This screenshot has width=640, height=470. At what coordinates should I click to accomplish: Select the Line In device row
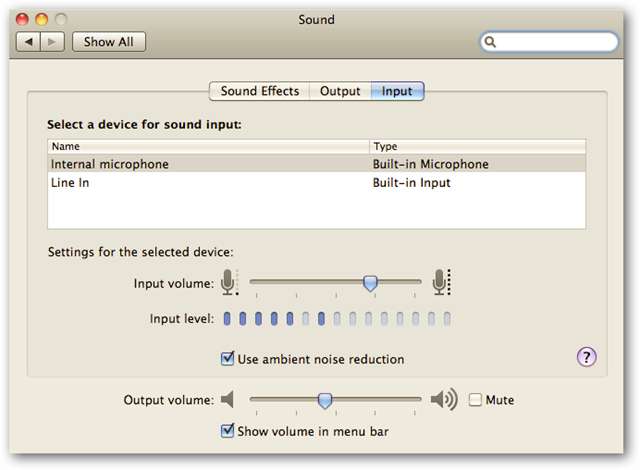(x=317, y=182)
